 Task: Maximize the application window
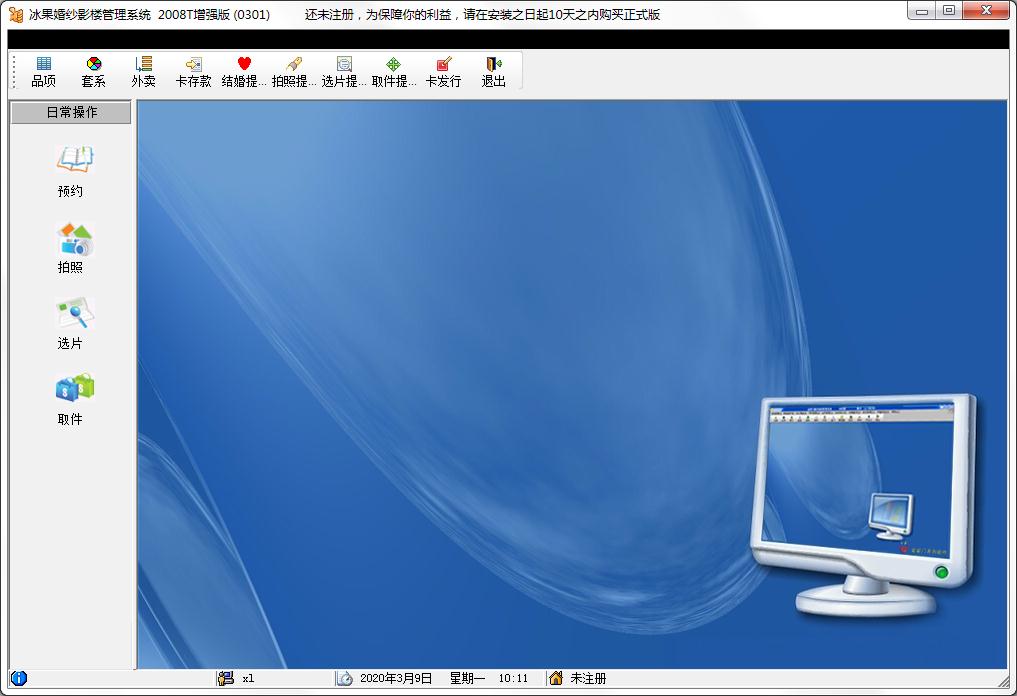point(949,11)
